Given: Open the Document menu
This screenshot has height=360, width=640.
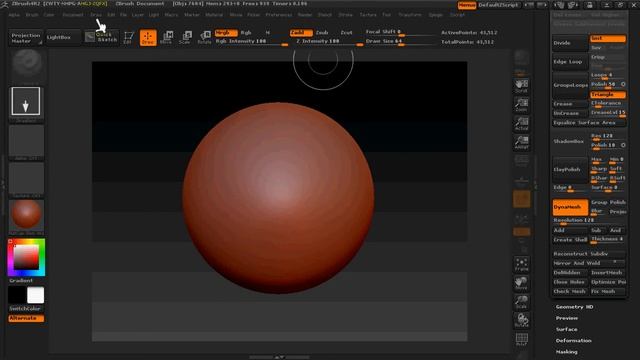Looking at the screenshot, I should 73,15.
